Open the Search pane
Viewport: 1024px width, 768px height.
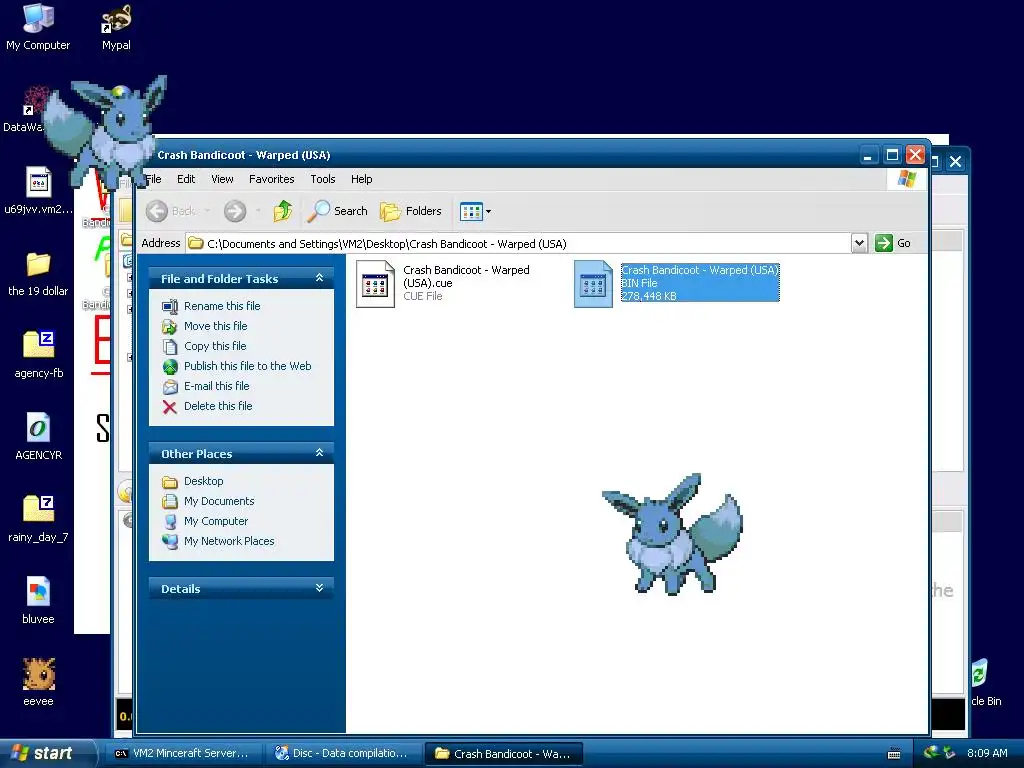pyautogui.click(x=338, y=211)
